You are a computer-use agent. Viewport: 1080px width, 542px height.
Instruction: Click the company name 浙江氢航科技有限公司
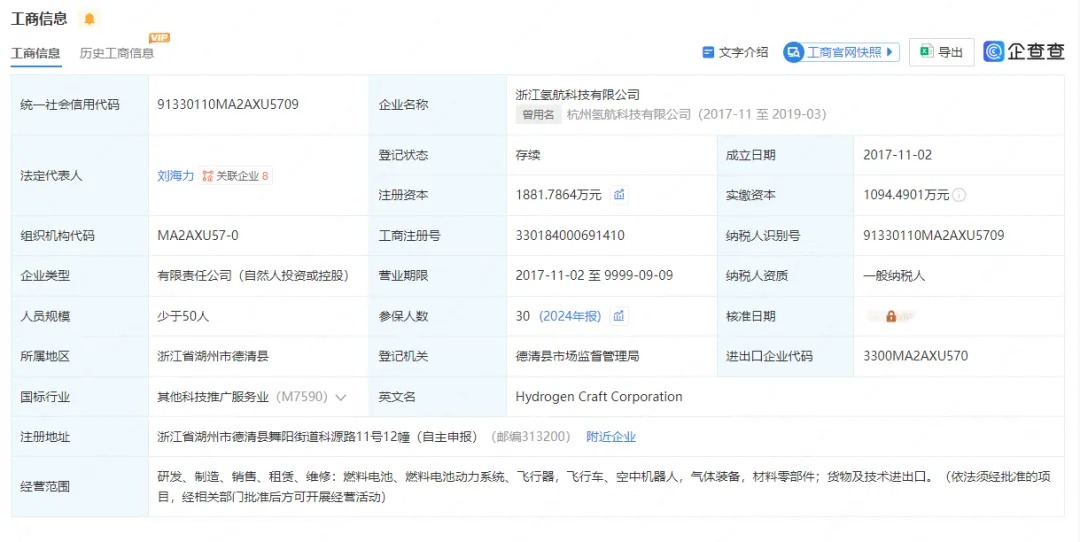577,94
